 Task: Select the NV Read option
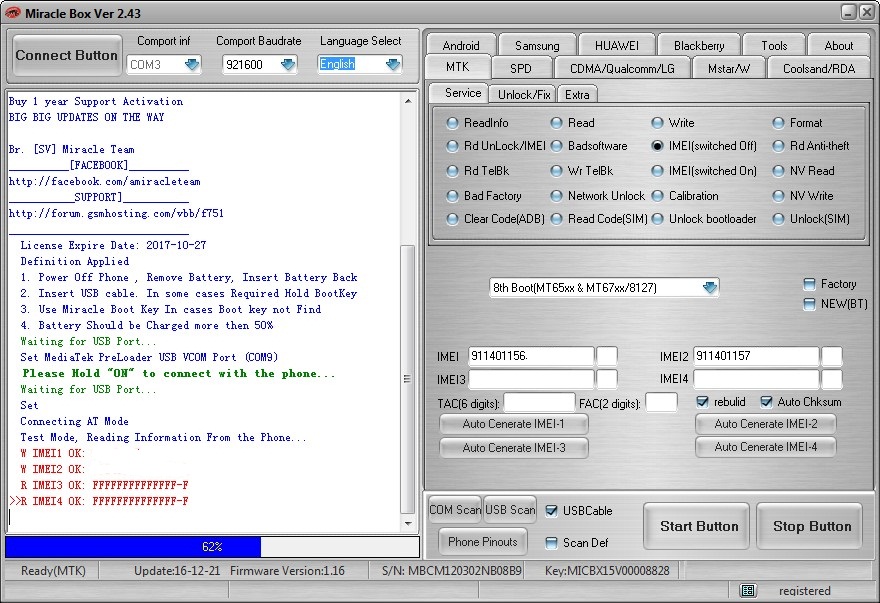778,171
